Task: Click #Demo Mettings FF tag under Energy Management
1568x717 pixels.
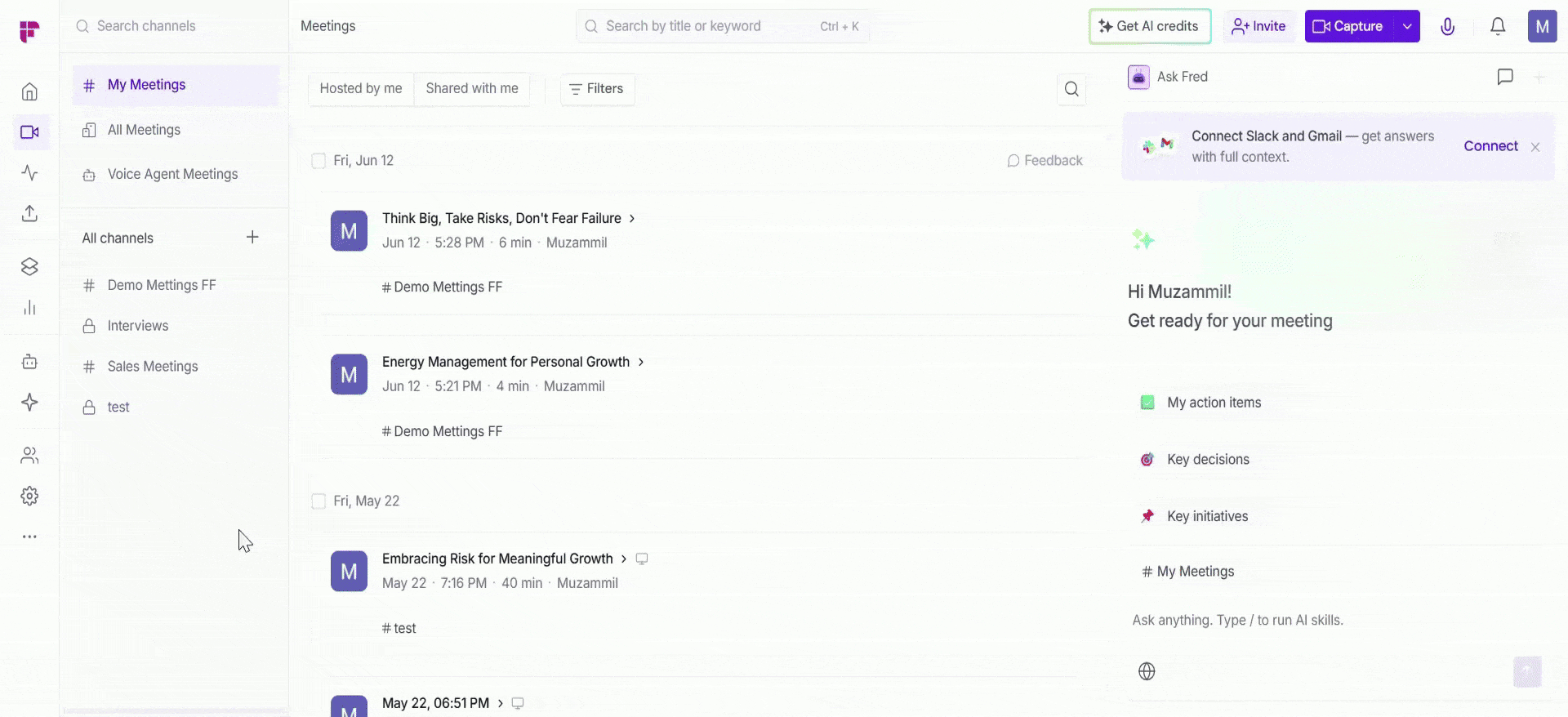Action: (x=442, y=431)
